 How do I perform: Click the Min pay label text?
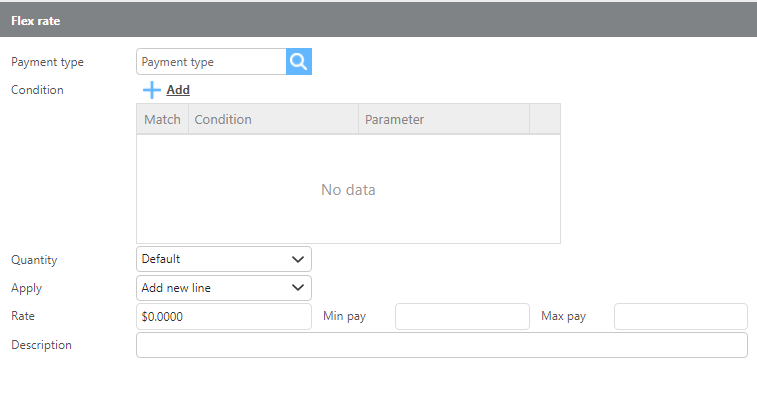click(x=345, y=316)
